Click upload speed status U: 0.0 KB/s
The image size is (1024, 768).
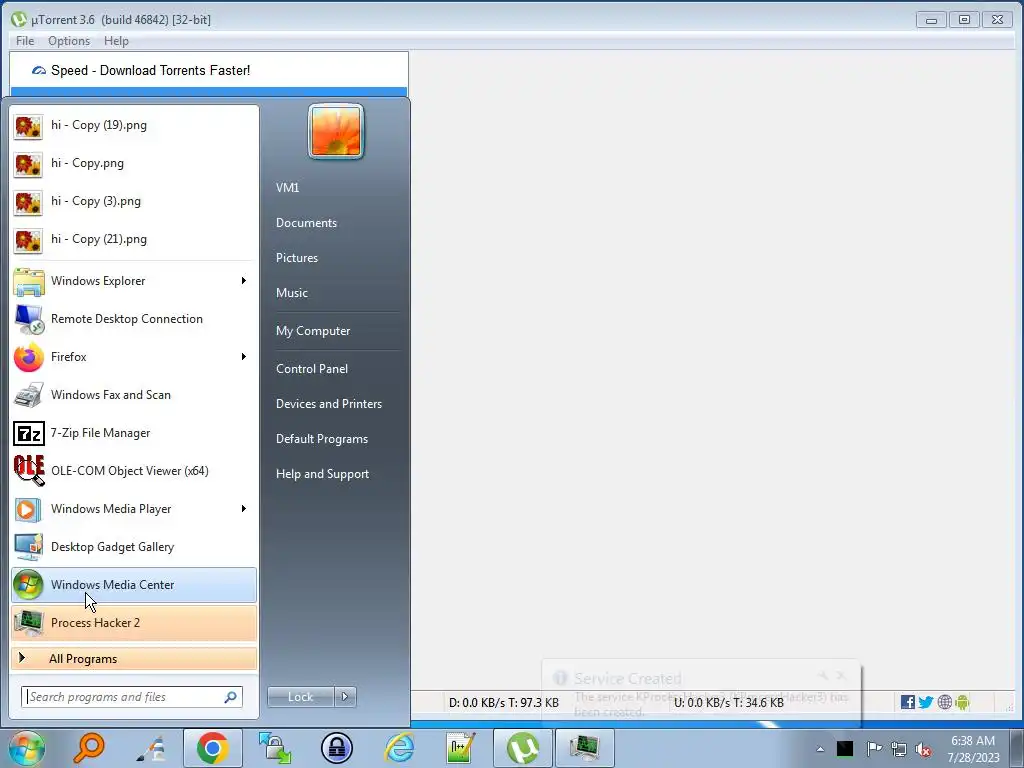pyautogui.click(x=729, y=703)
